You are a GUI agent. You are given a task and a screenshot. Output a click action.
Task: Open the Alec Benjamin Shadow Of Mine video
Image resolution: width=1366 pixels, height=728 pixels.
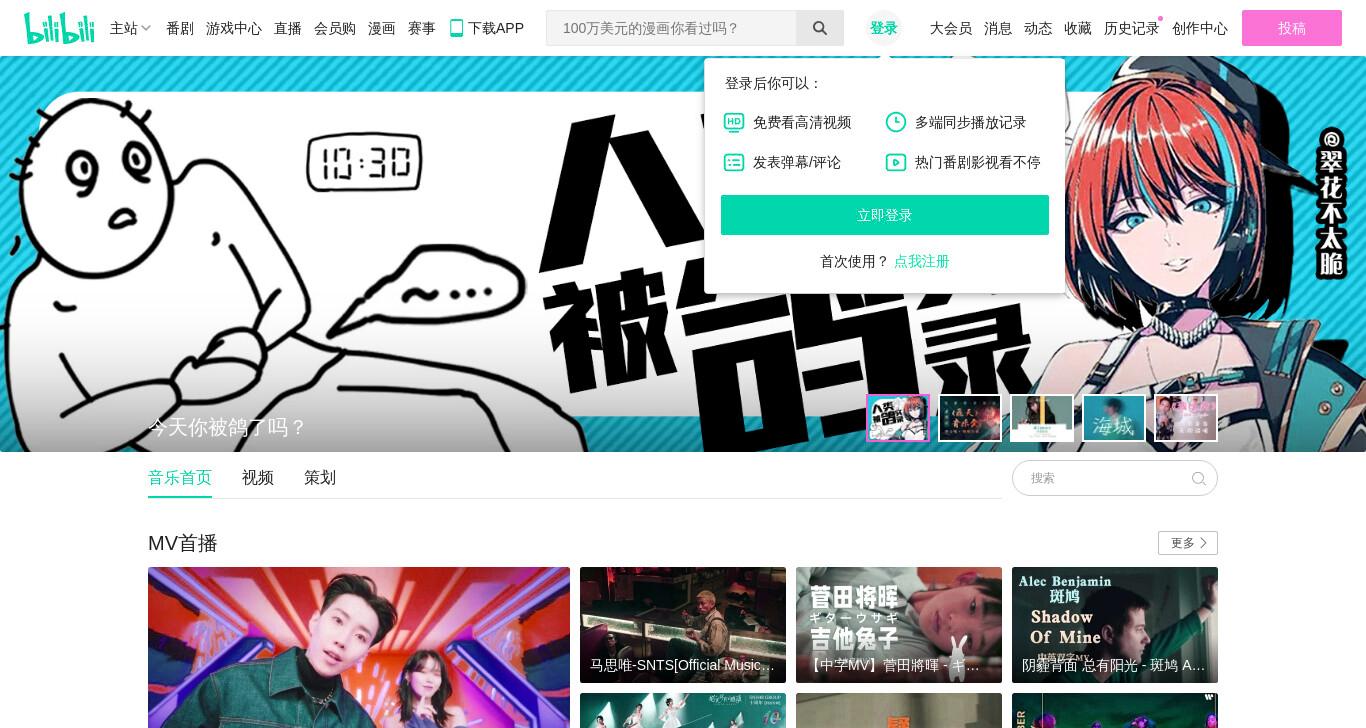[1115, 625]
